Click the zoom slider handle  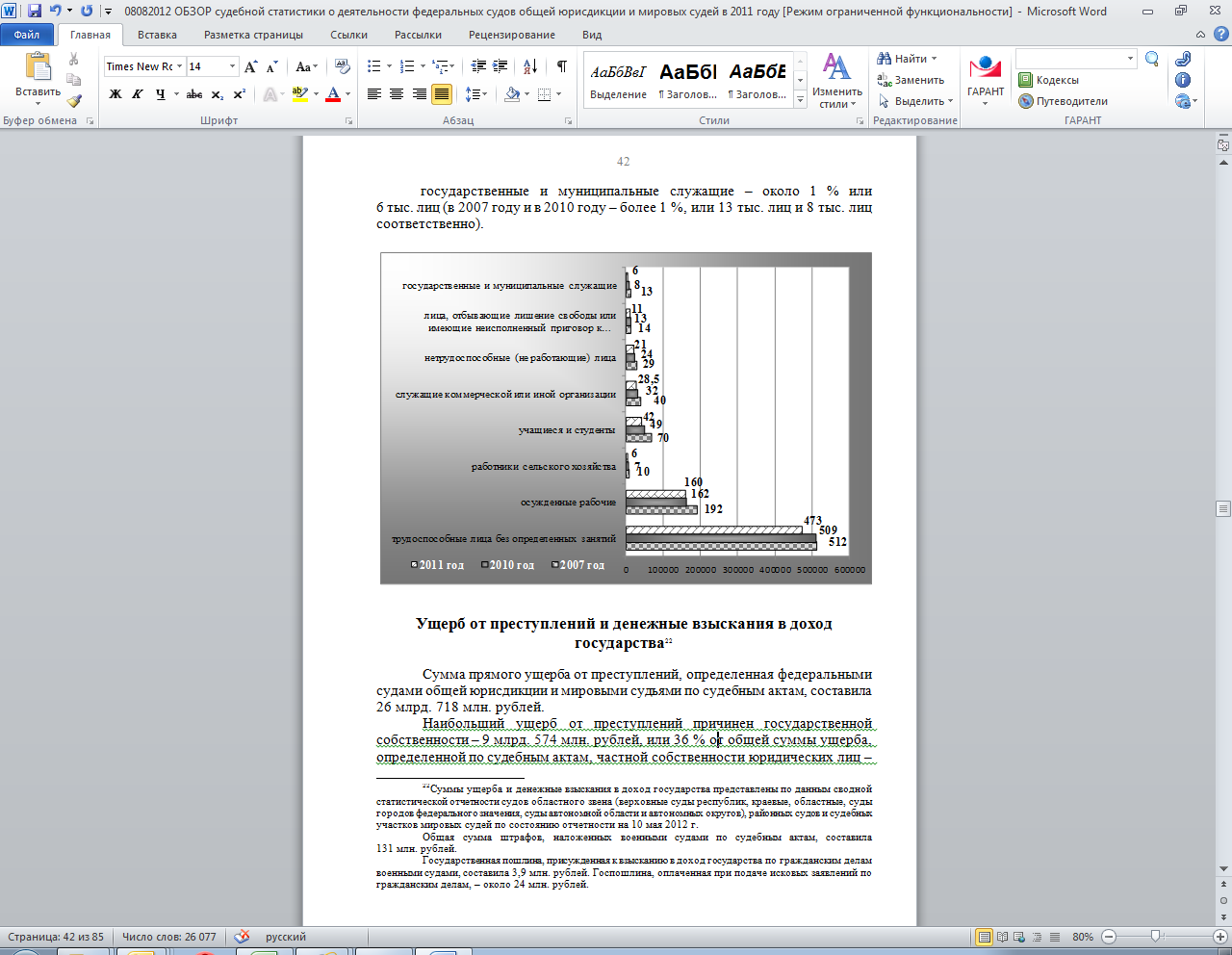click(x=1156, y=937)
